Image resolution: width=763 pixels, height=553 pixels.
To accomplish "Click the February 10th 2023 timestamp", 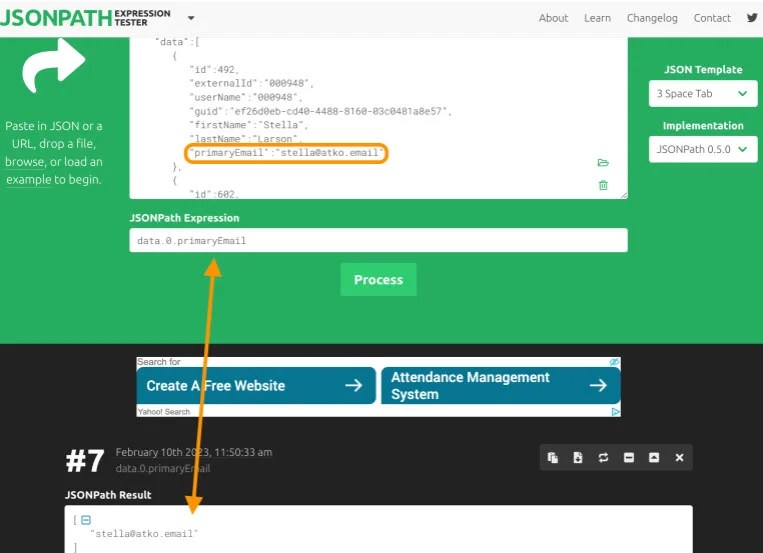I will pyautogui.click(x=194, y=452).
